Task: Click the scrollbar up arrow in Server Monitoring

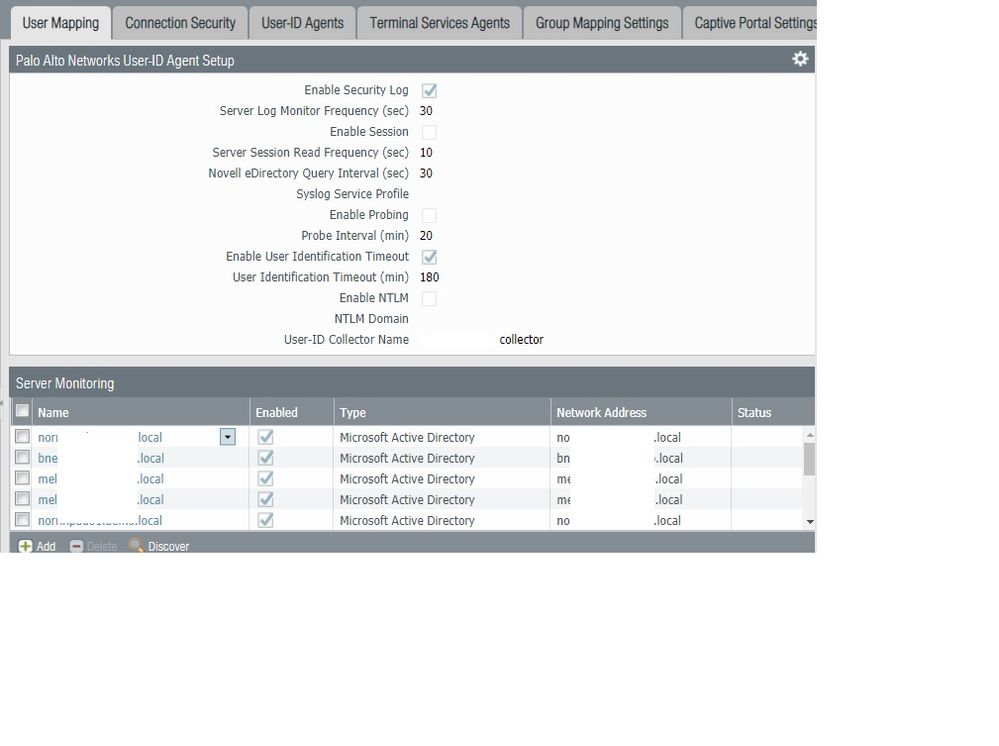Action: [x=810, y=435]
